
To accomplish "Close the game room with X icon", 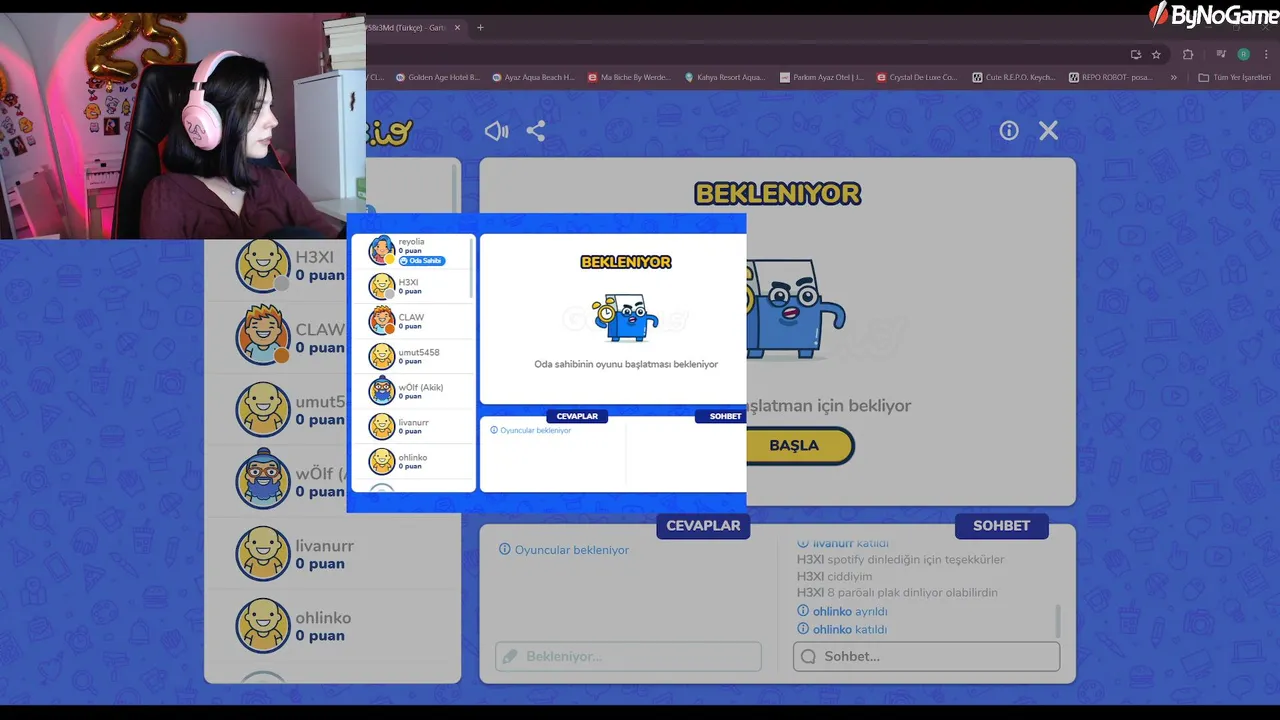I will point(1048,131).
